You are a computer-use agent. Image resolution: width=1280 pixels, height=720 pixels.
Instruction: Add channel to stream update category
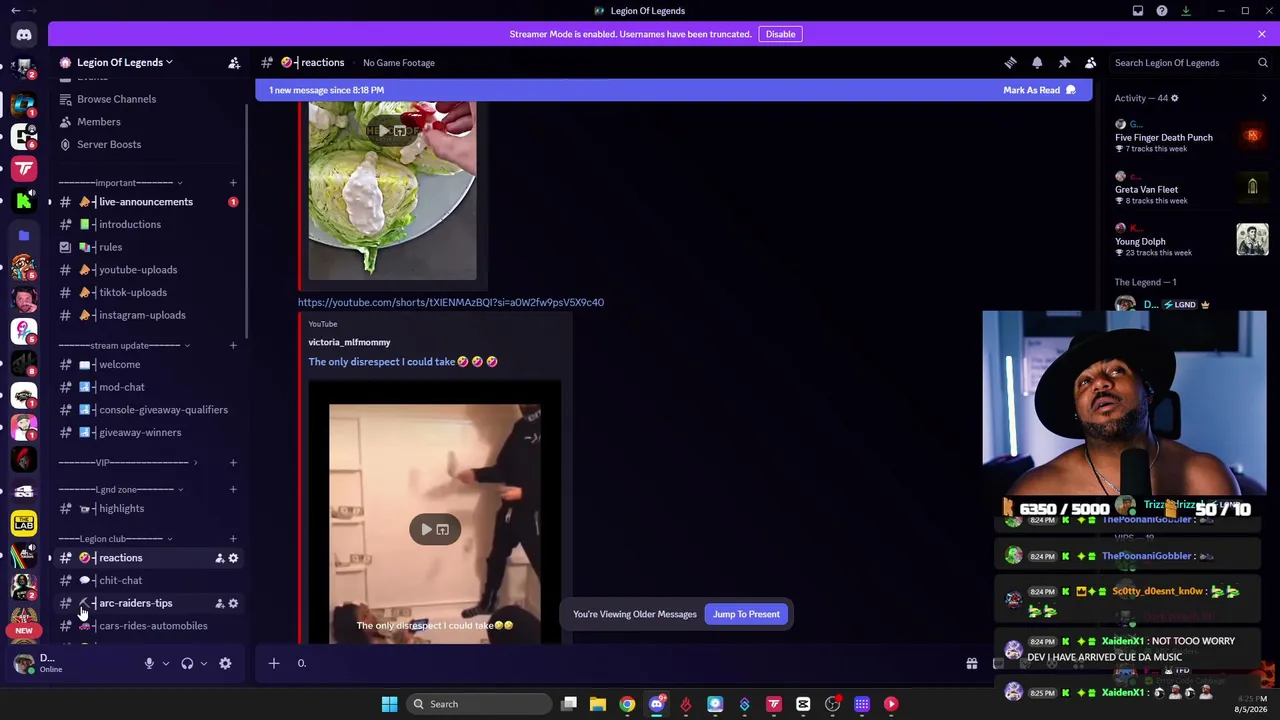(233, 345)
